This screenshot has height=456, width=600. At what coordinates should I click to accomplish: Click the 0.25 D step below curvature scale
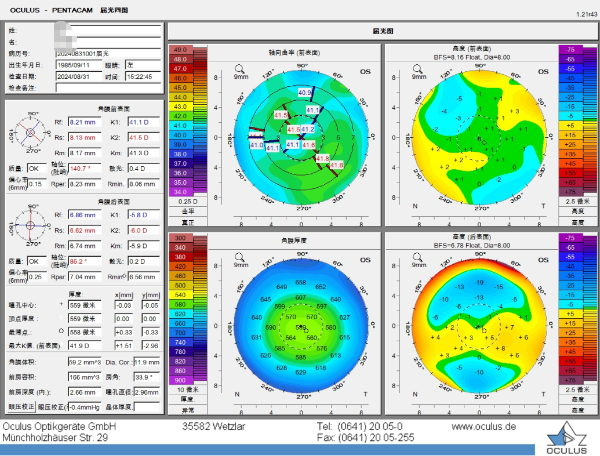(181, 202)
